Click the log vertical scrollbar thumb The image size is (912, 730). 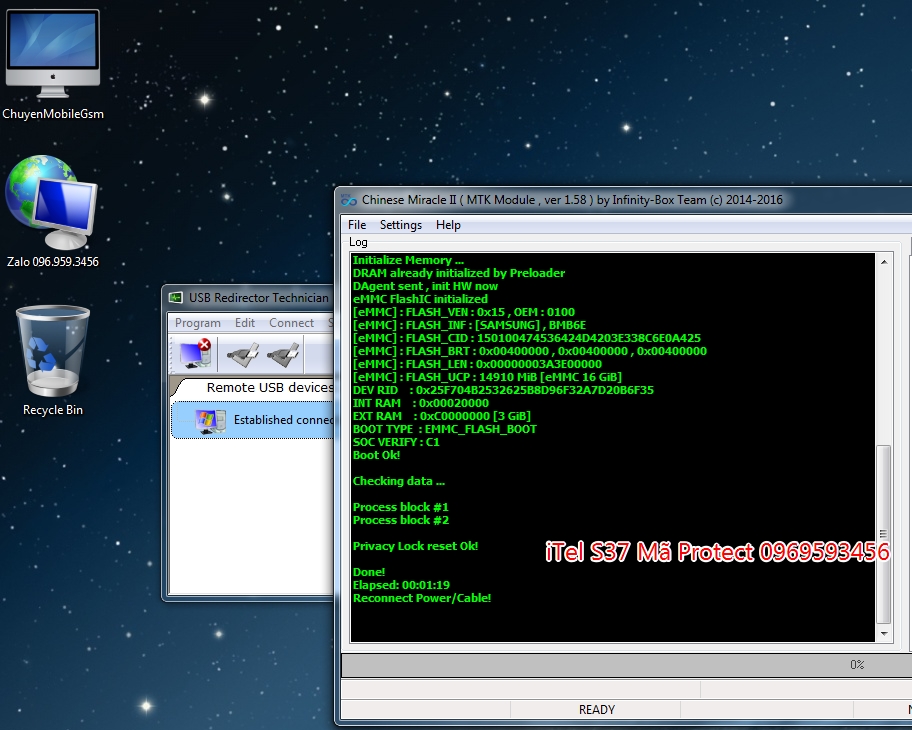point(884,534)
